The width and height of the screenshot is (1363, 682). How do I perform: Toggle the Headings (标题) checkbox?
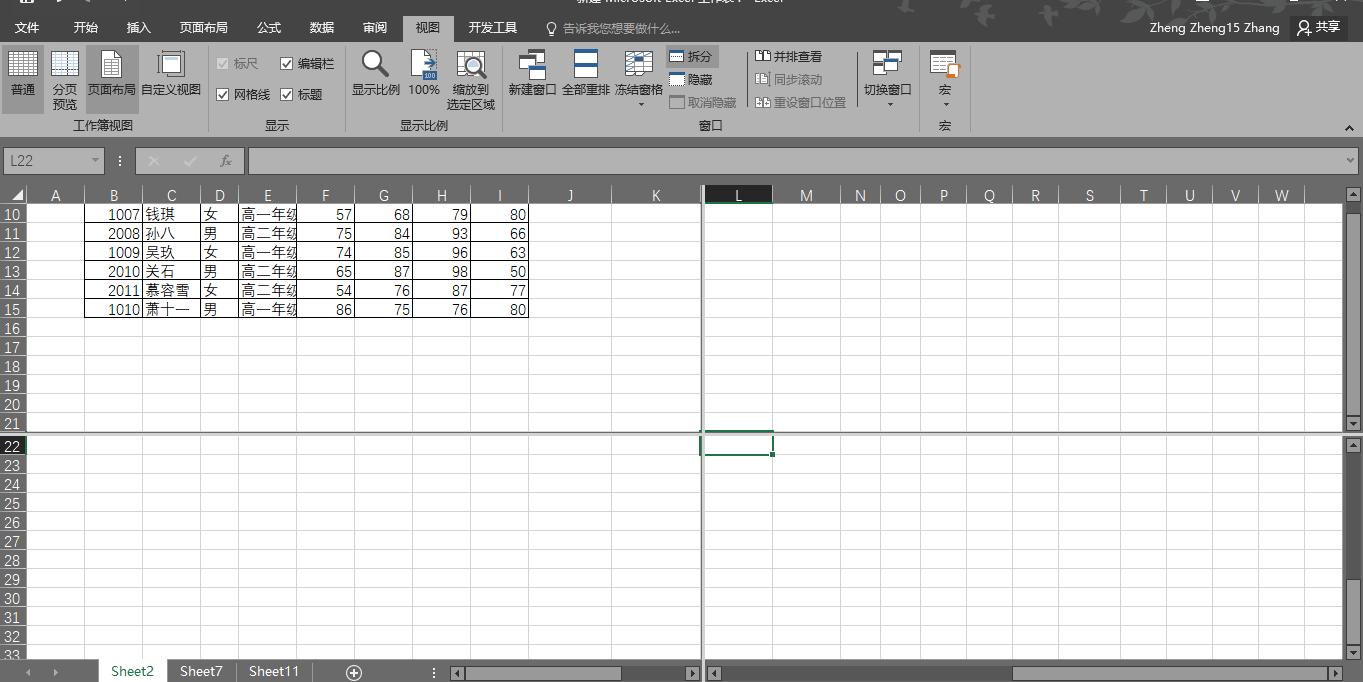point(287,95)
